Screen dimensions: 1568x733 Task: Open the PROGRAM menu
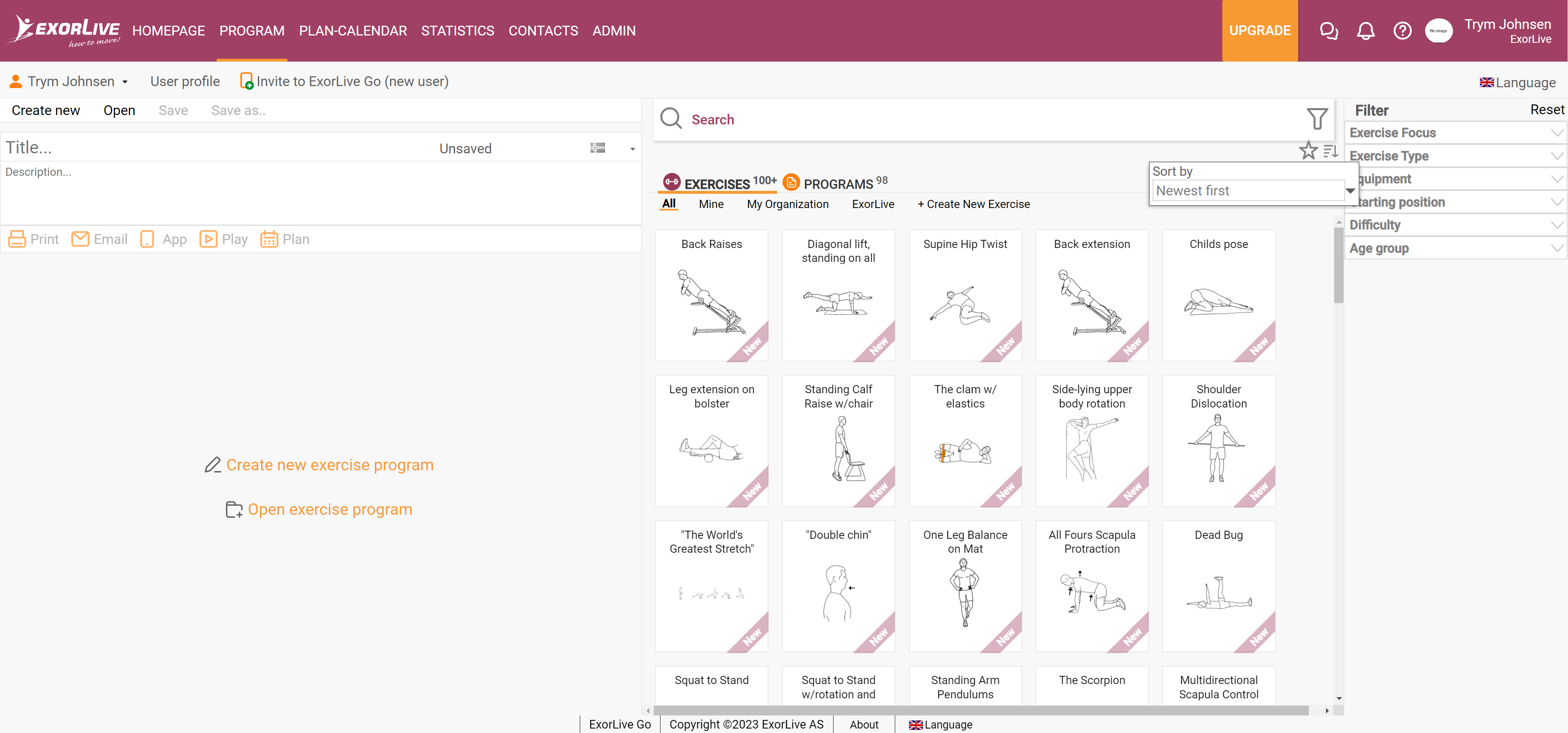click(252, 31)
